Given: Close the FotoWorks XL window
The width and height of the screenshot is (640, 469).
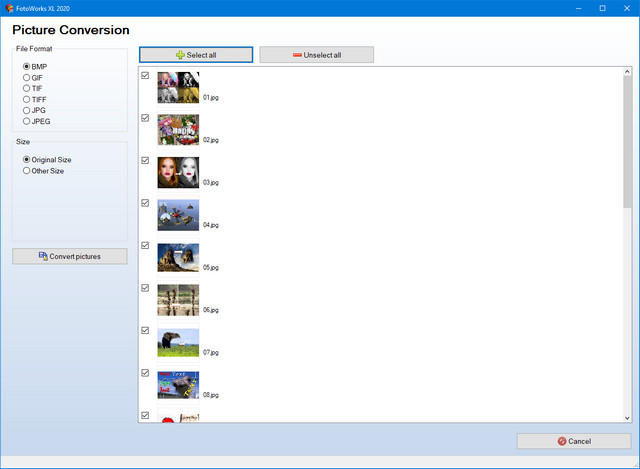Looking at the screenshot, I should (627, 8).
